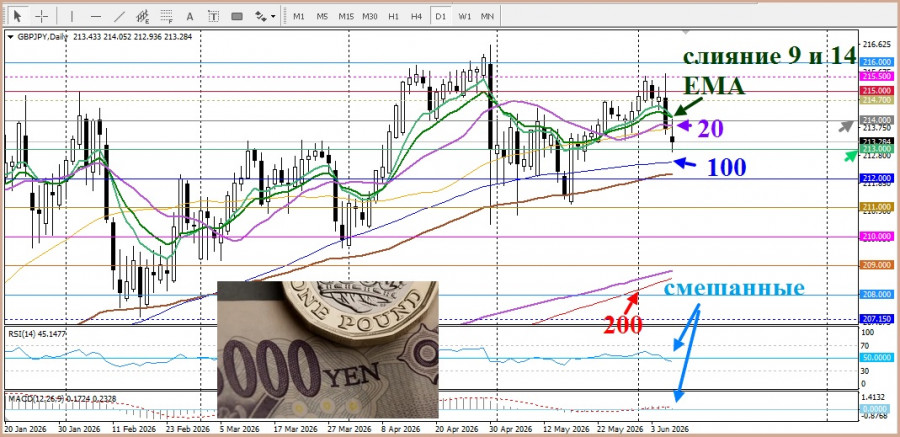This screenshot has width=900, height=437.
Task: Click the 3 Jun 2026 date label
Action: (x=671, y=429)
